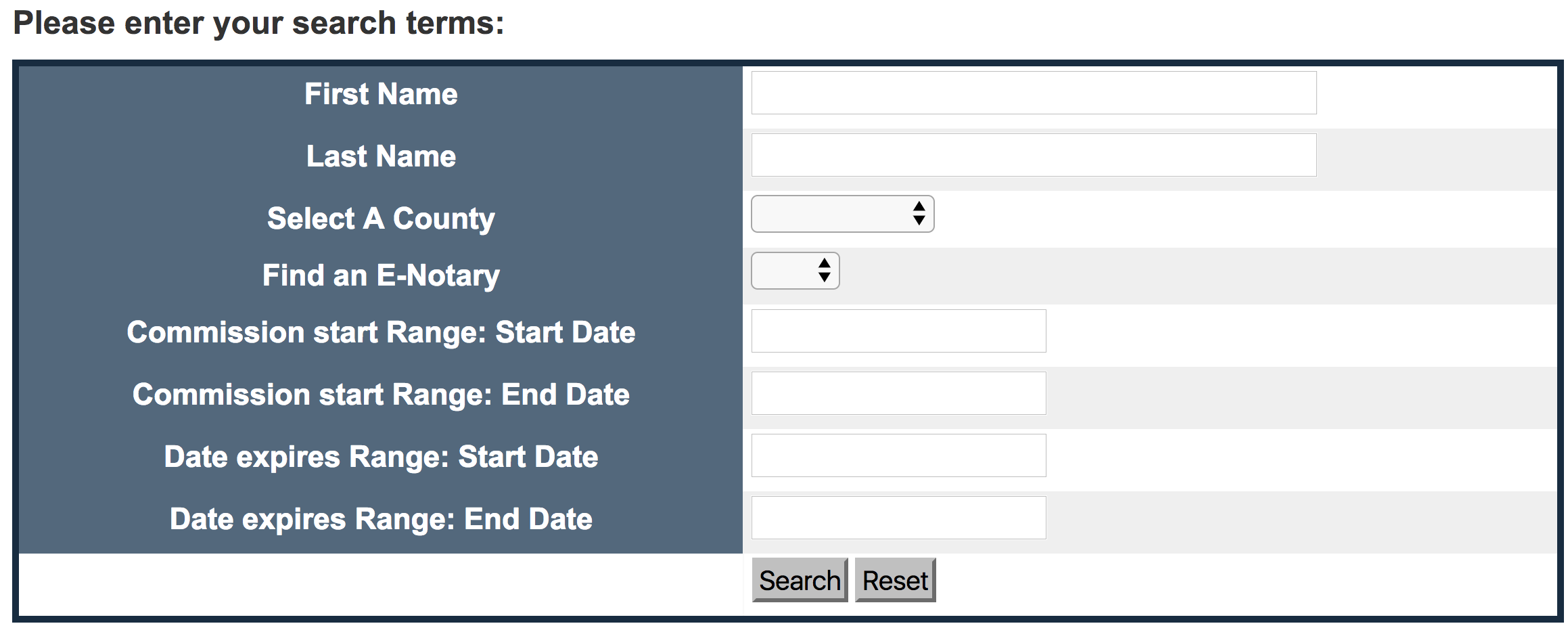Open the Find an E-Notary dropdown
This screenshot has height=628, width=1568.
(x=795, y=271)
